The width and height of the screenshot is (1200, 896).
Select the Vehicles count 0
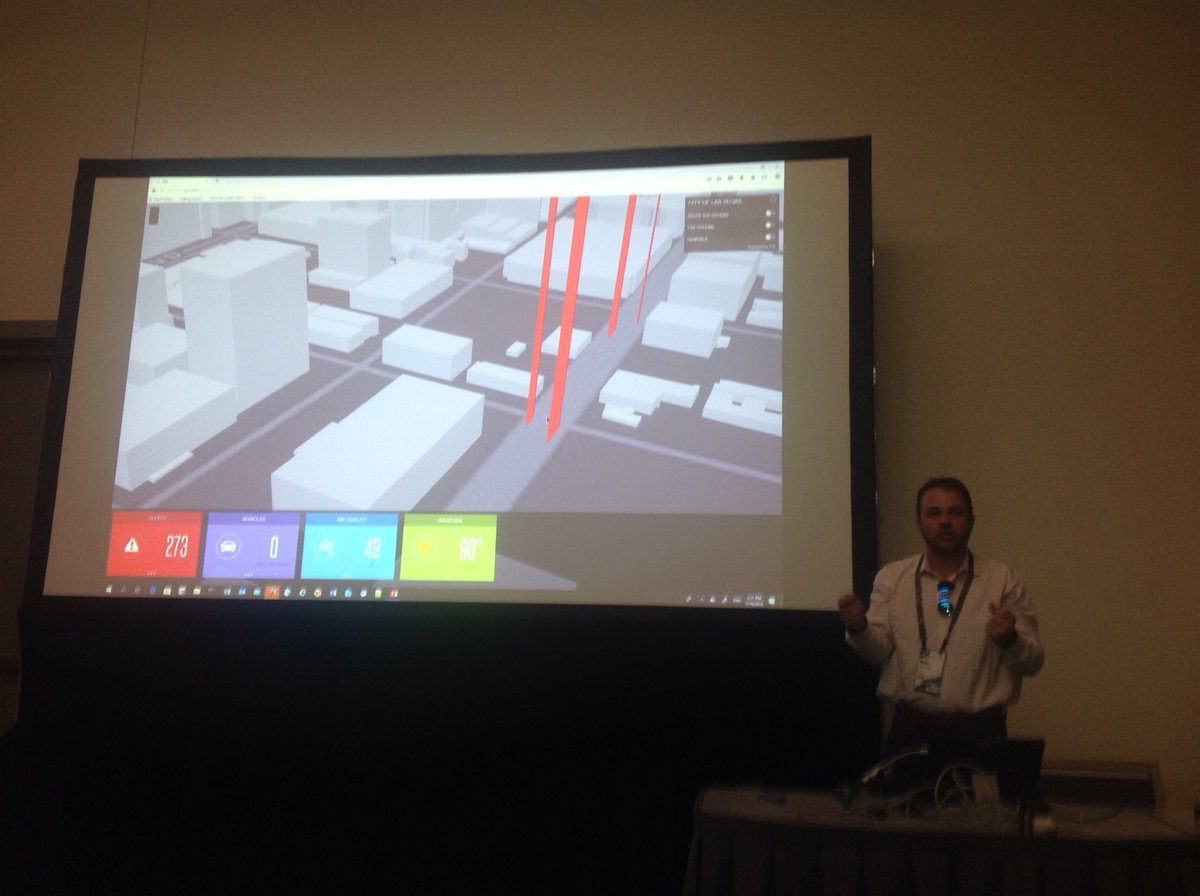pos(274,548)
